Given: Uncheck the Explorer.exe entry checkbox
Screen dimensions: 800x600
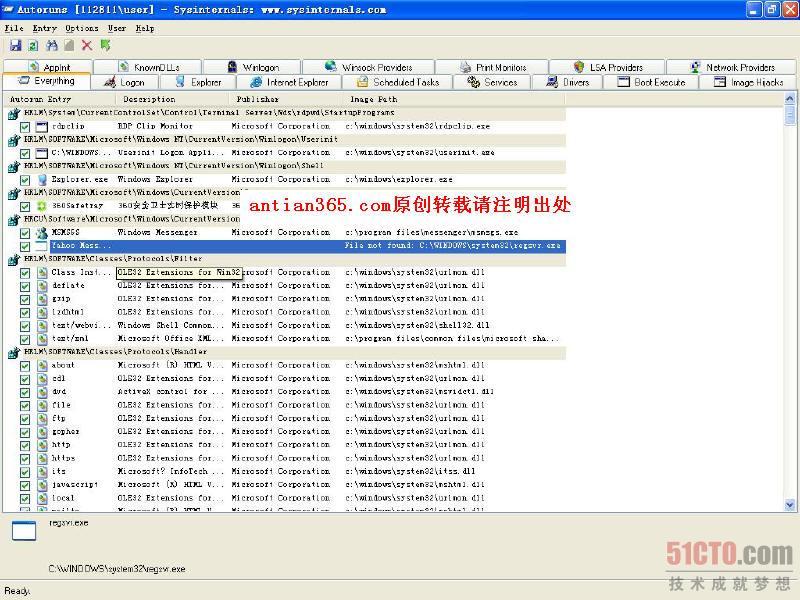Looking at the screenshot, I should tap(24, 180).
